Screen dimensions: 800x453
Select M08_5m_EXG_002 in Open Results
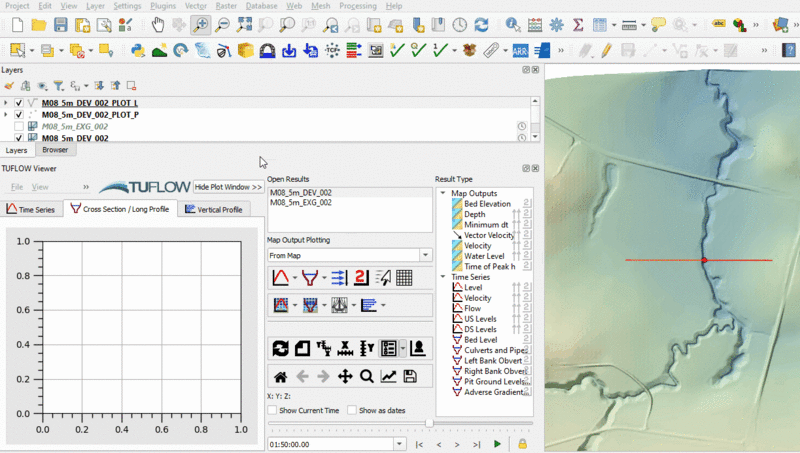click(301, 203)
